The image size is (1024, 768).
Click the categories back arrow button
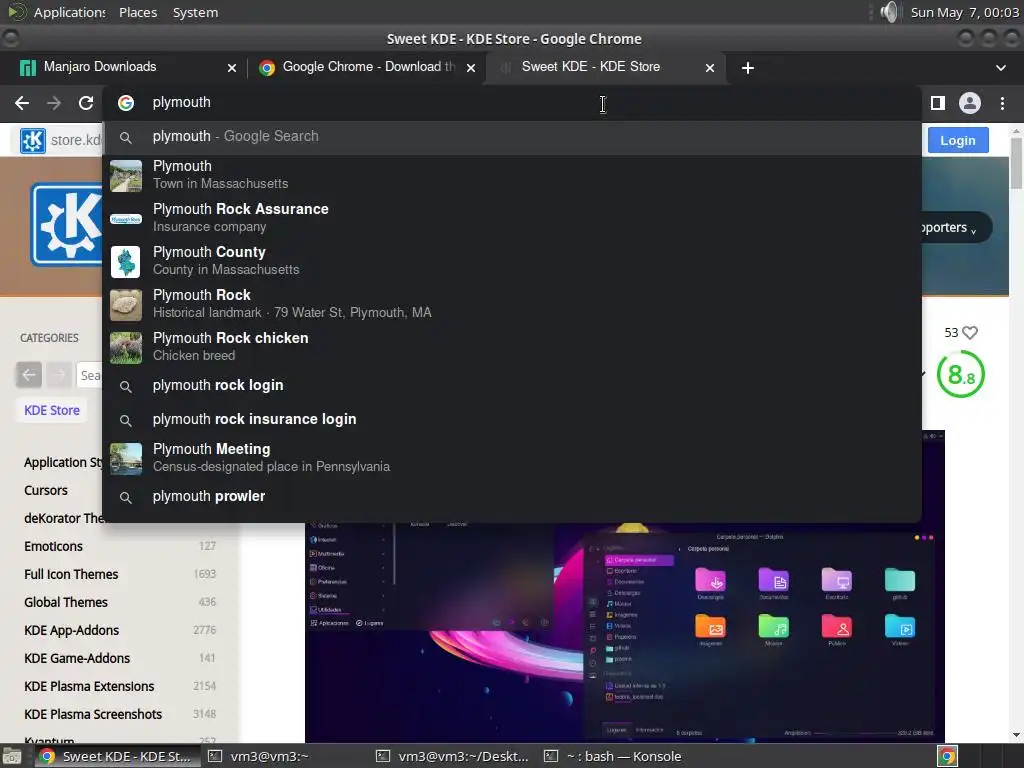coord(29,375)
